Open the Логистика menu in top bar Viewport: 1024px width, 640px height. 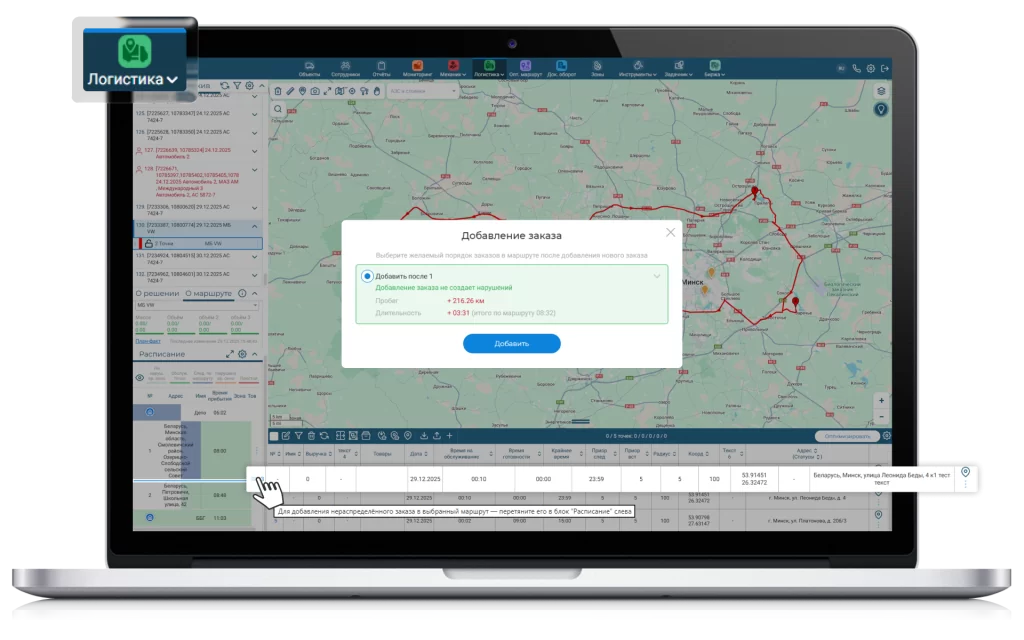coord(489,69)
